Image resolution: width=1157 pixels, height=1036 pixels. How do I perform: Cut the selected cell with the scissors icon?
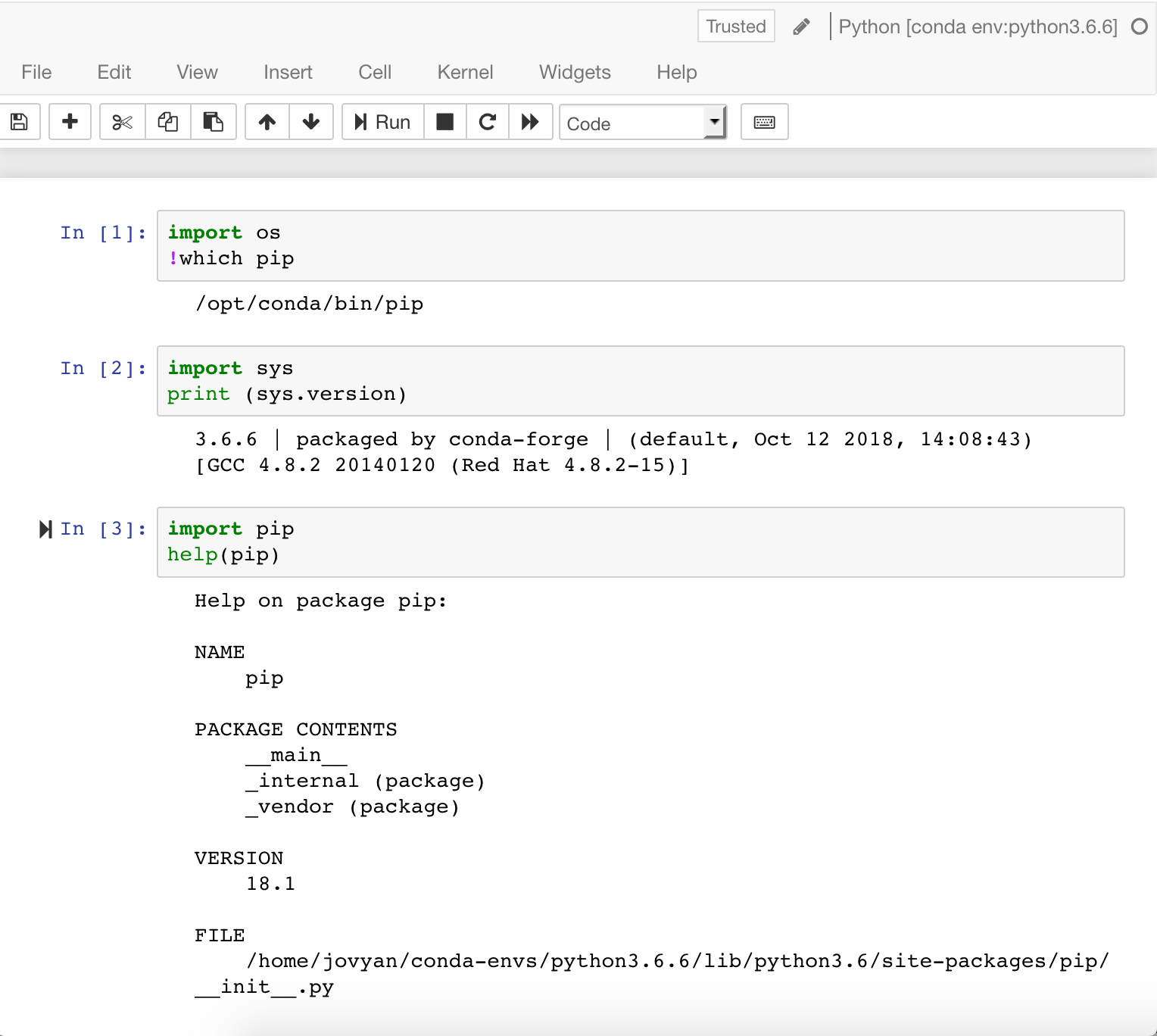[122, 122]
